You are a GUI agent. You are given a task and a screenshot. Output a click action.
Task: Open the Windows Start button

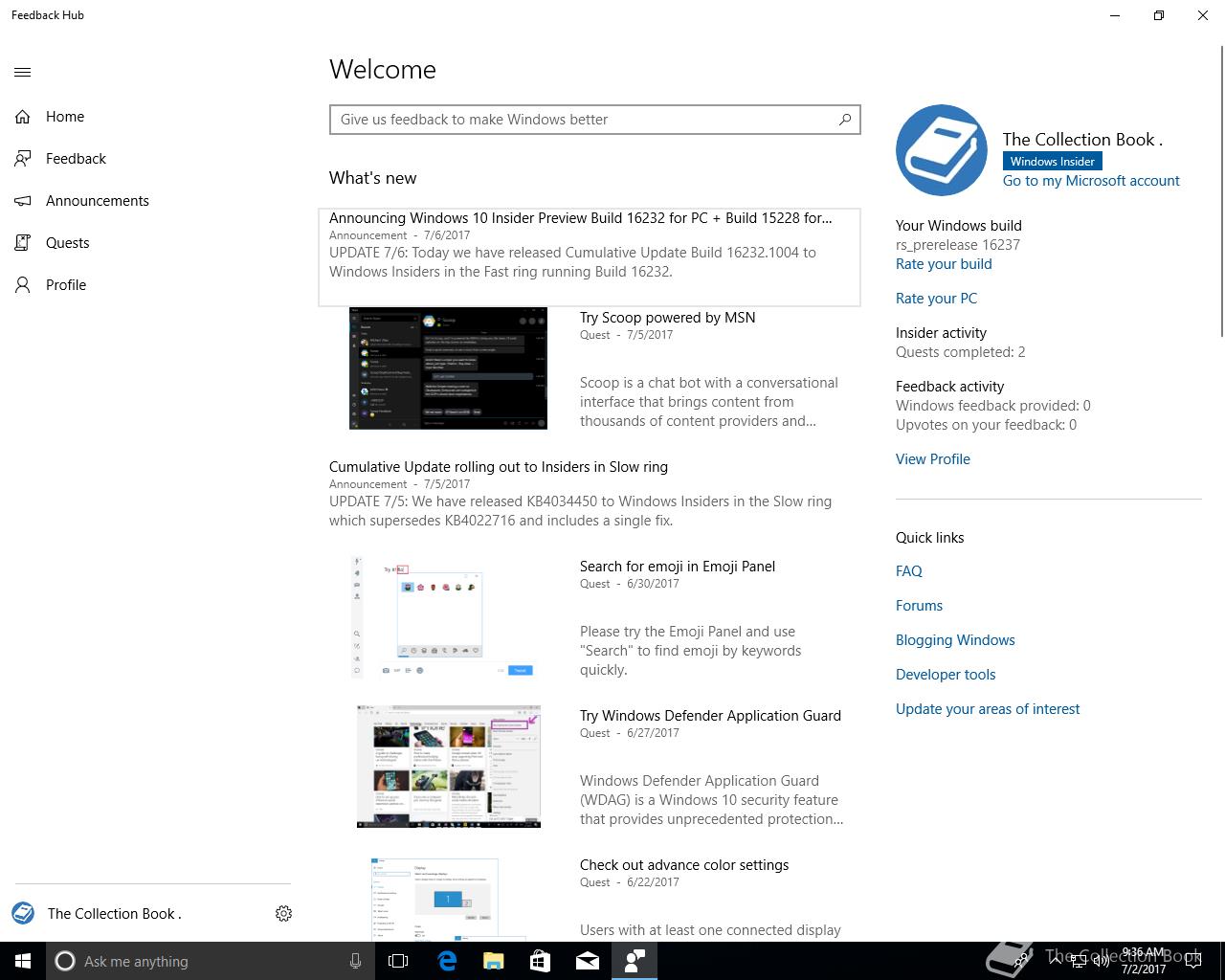(x=23, y=961)
